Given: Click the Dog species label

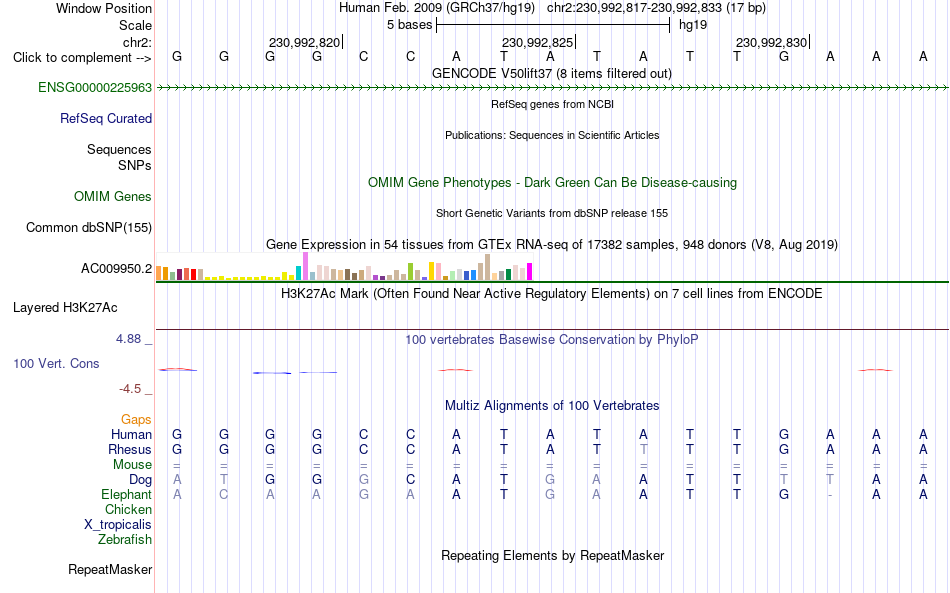Looking at the screenshot, I should coord(140,480).
